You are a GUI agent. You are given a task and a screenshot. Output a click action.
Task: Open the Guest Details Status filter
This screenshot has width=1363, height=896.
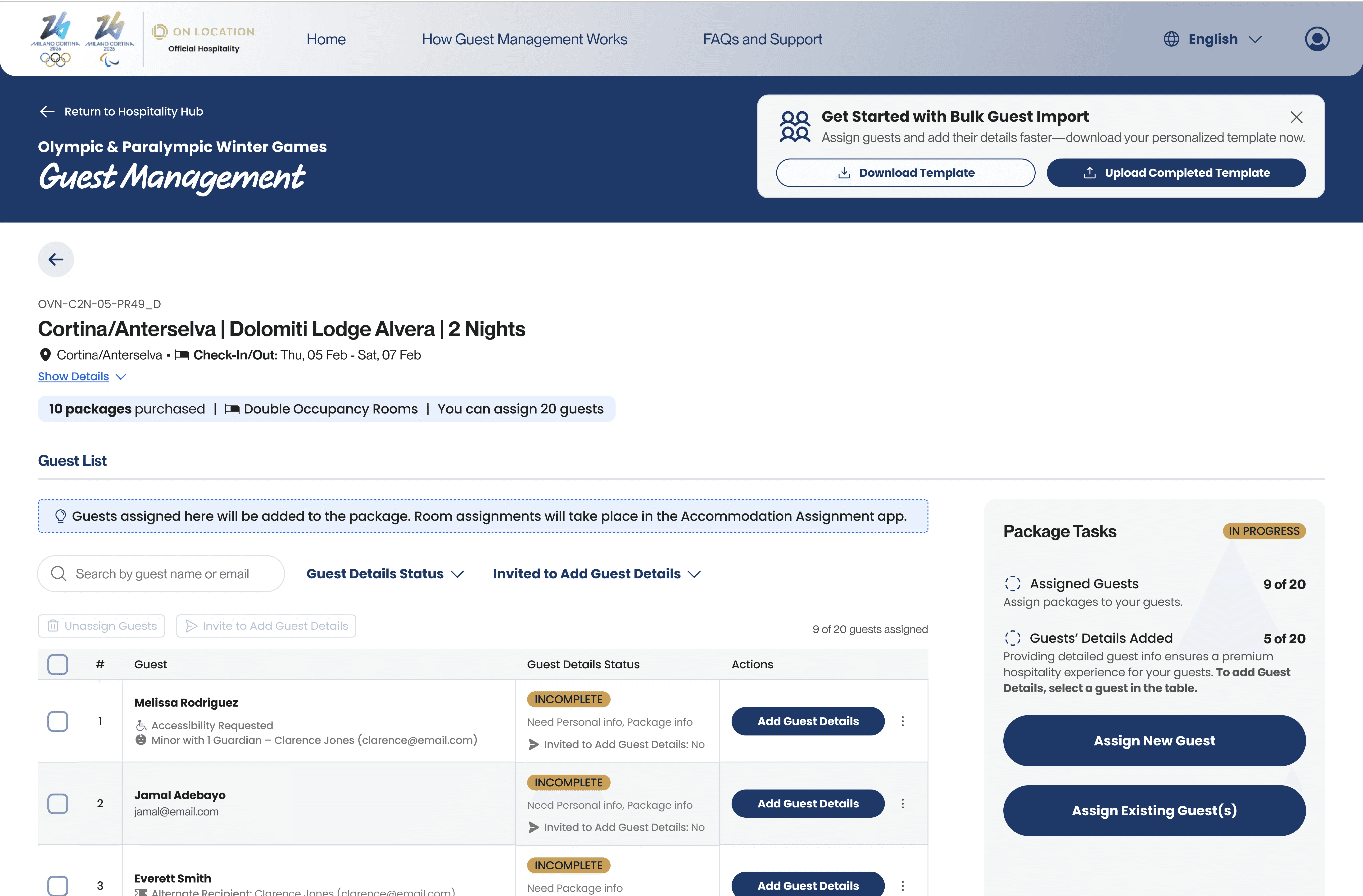pyautogui.click(x=385, y=574)
